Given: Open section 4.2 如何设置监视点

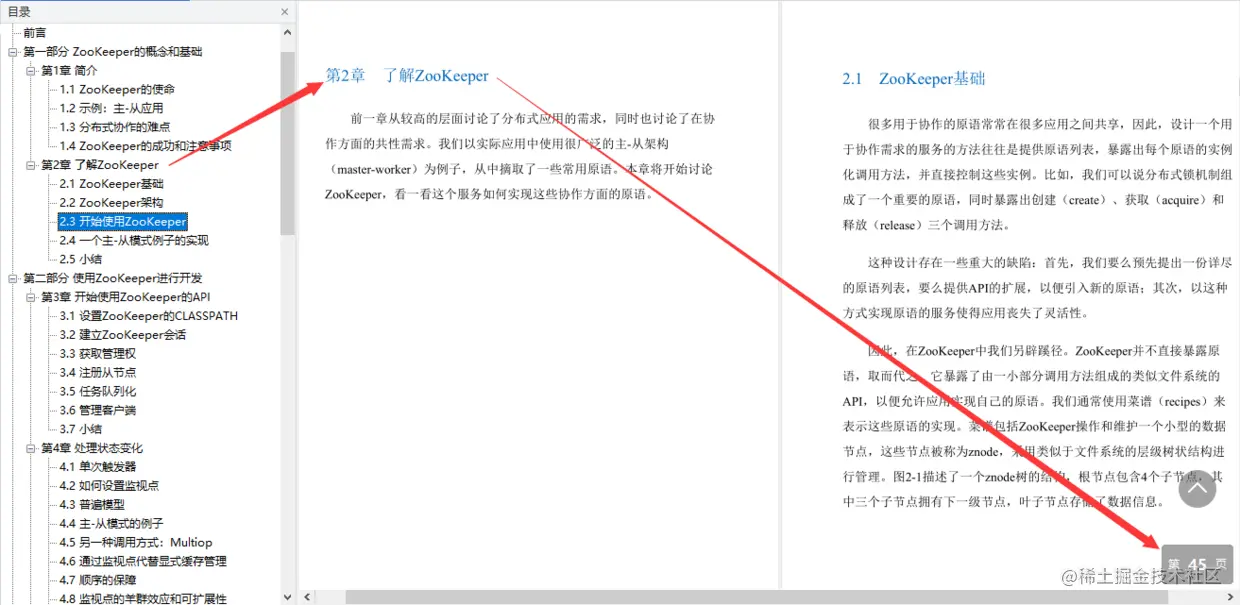Looking at the screenshot, I should pos(108,486).
